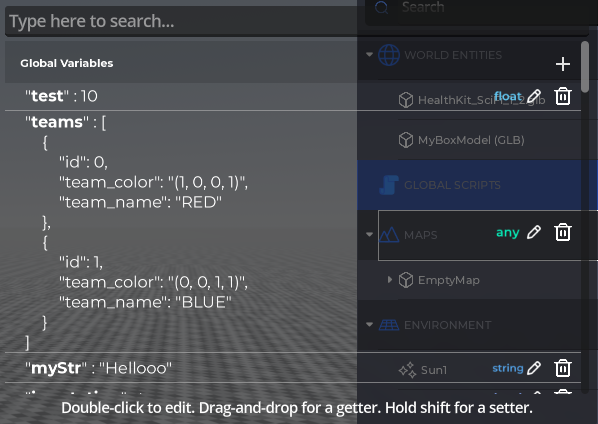Screen dimensions: 598x424
Task: Click the "team_name": "BLUE" line
Action: [x=145, y=302]
